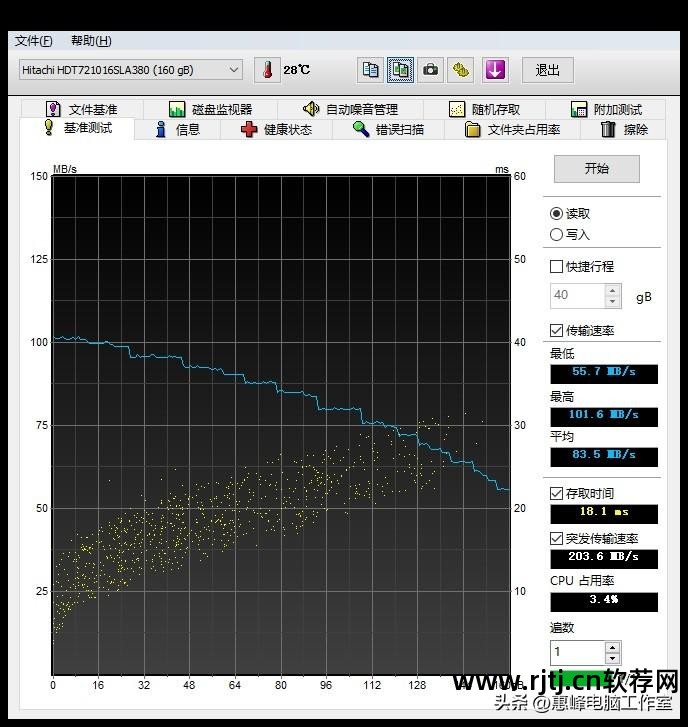Viewport: 688px width, 727px height.
Task: Click the short stroke gB value field
Action: pos(577,295)
